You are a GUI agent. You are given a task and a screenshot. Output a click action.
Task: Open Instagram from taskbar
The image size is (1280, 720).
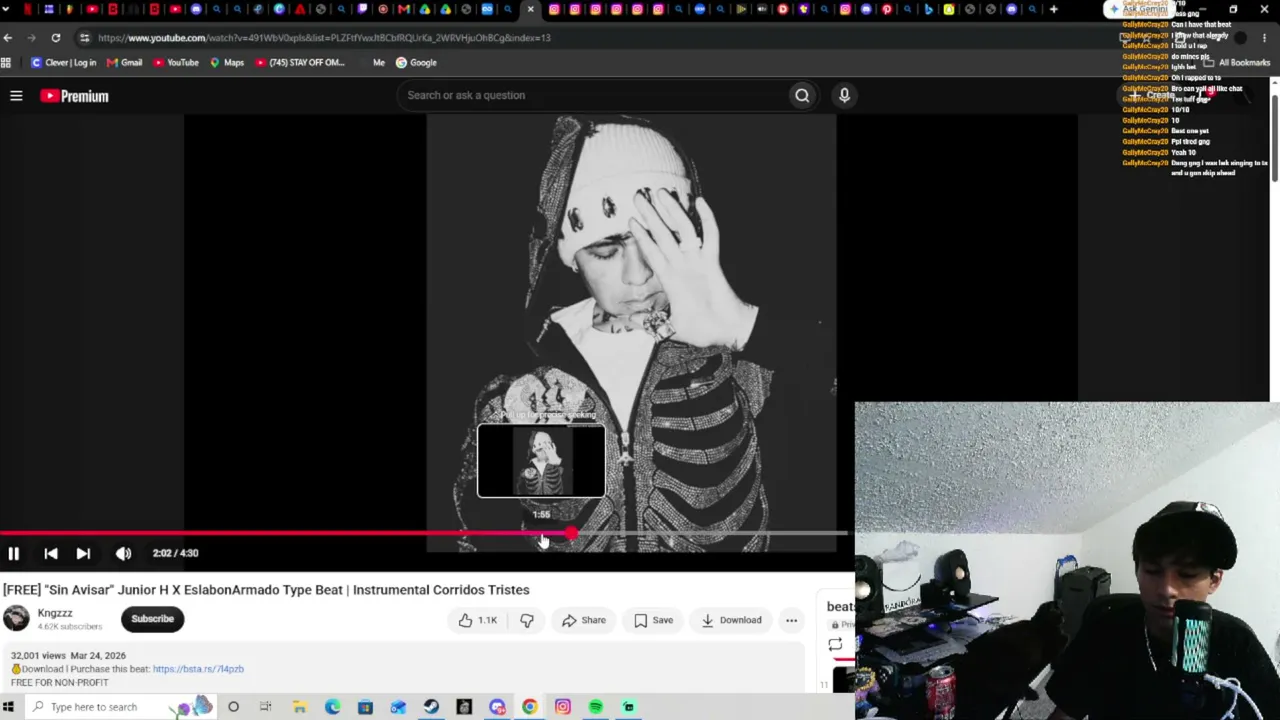coord(563,707)
